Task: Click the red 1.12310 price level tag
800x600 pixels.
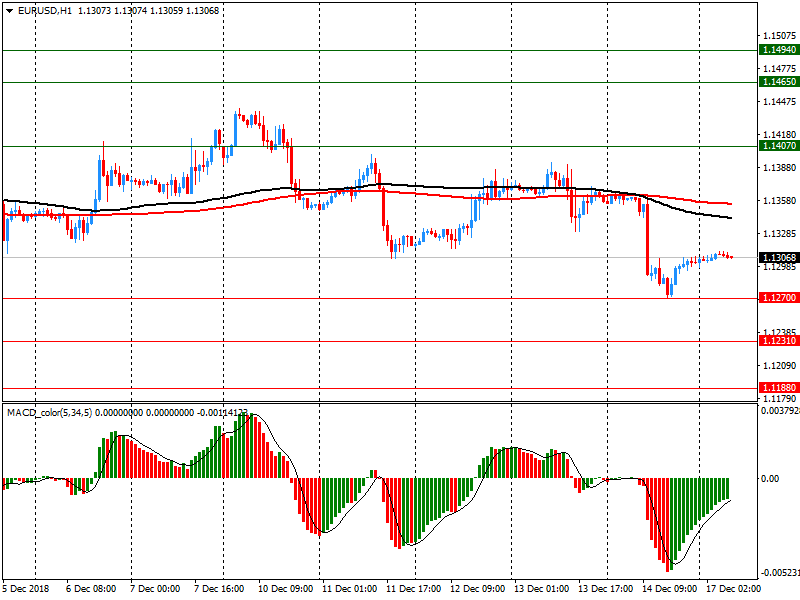Action: pos(778,341)
